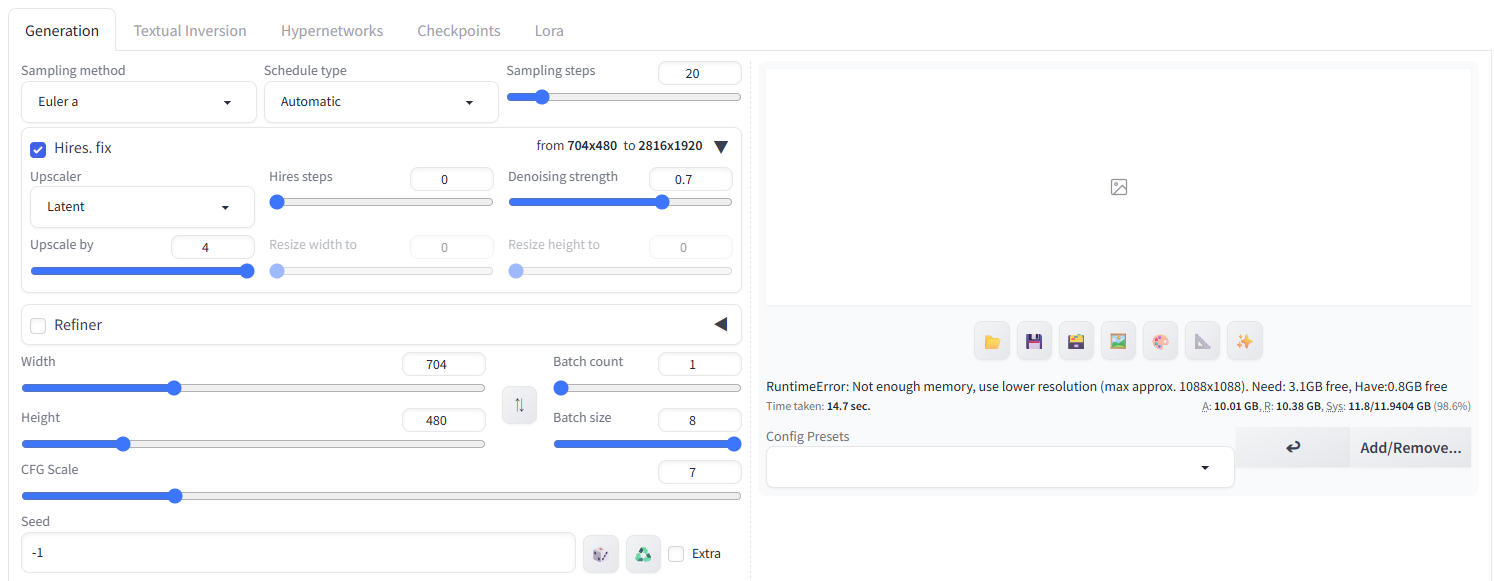The width and height of the screenshot is (1494, 581).
Task: Click the sparkle upscale icon
Action: coord(1244,341)
